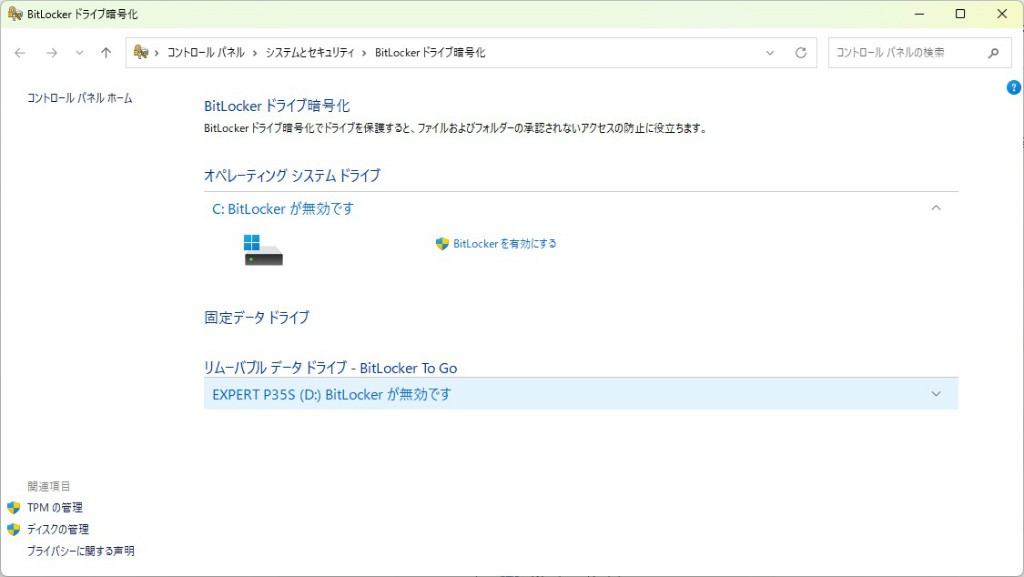
Task: Click the title bar BitLocker app icon
Action: (x=15, y=14)
